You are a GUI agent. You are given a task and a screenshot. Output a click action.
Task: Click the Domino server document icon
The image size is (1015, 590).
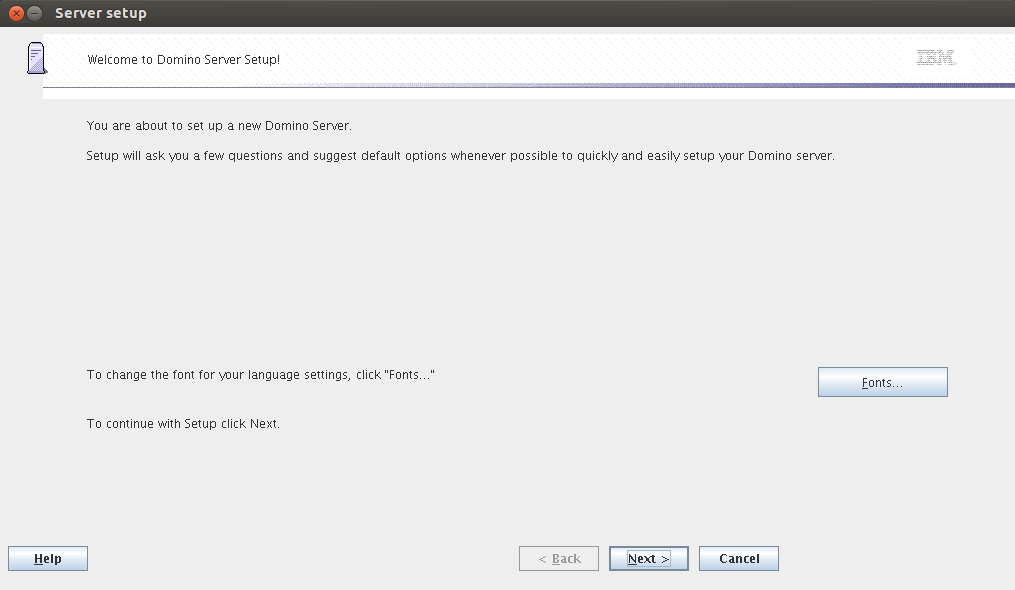click(x=37, y=59)
